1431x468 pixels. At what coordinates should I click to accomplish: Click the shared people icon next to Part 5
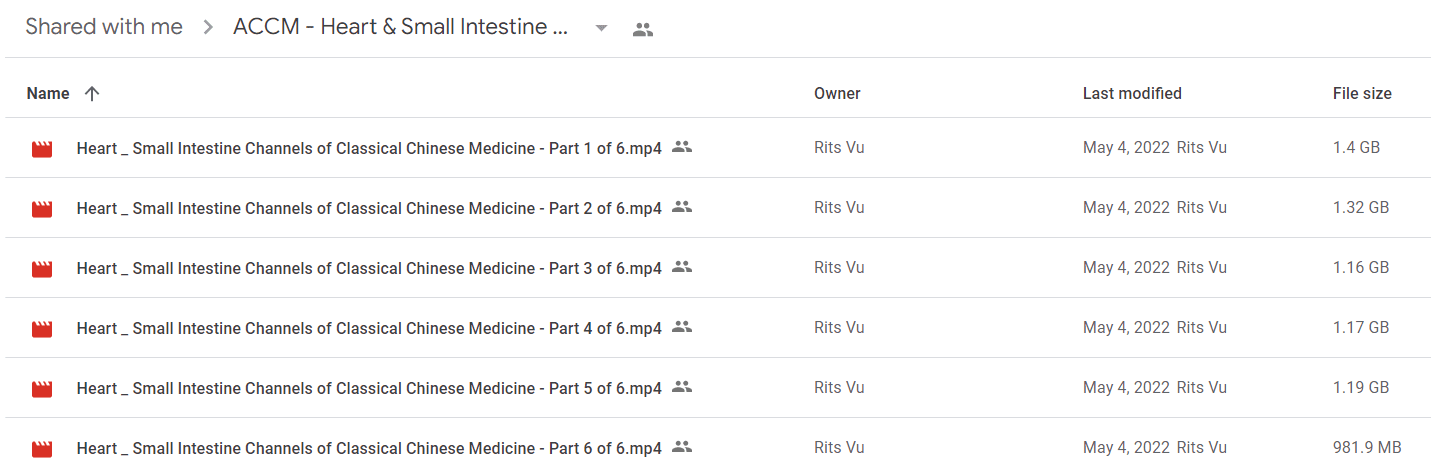click(682, 387)
